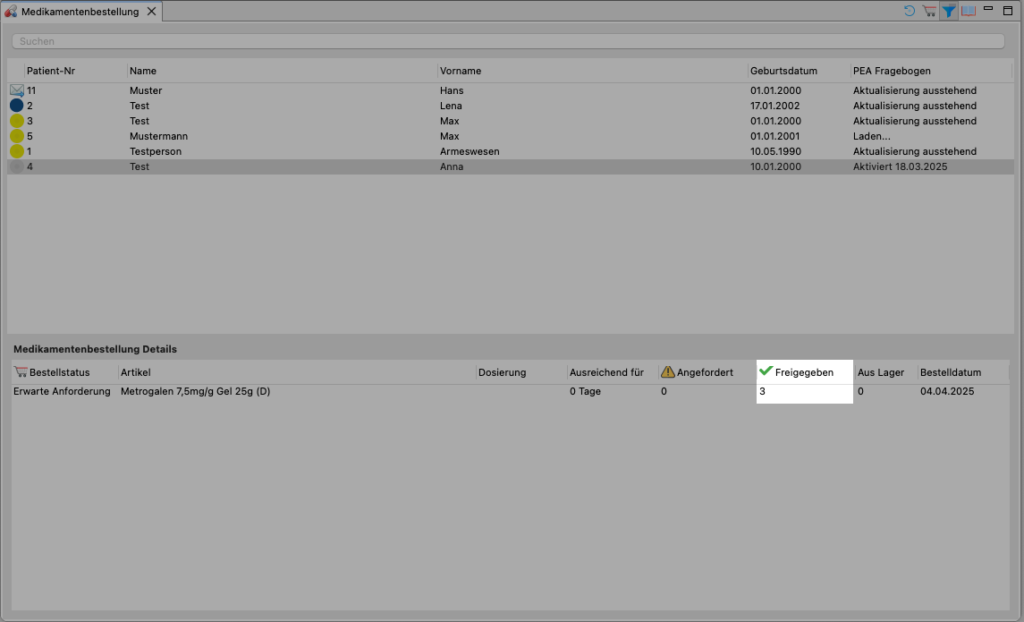Click the cart icon beside Bestellstatus

pos(20,372)
